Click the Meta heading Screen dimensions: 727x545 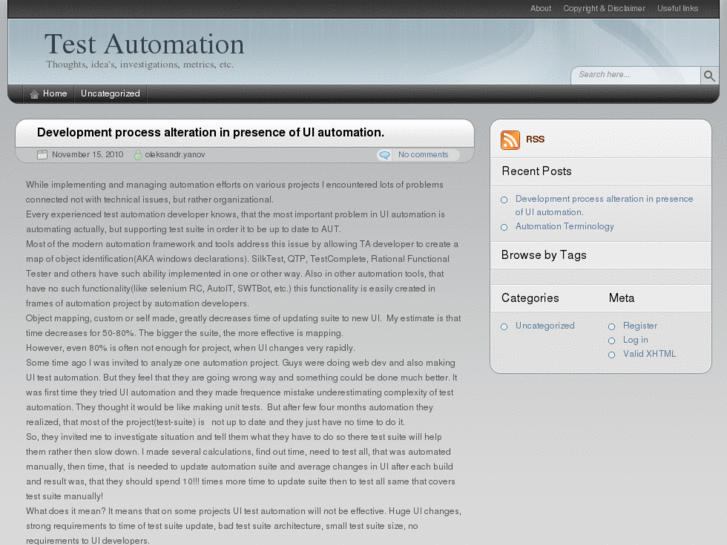[621, 298]
